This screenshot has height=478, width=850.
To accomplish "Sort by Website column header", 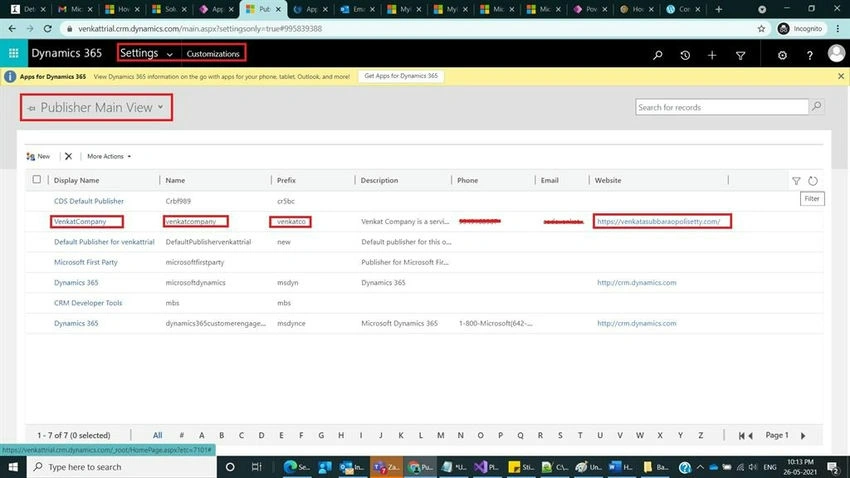I will 608,180.
